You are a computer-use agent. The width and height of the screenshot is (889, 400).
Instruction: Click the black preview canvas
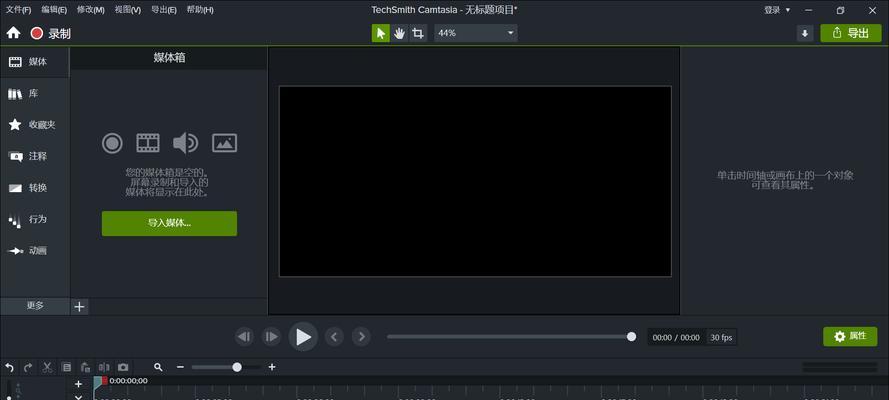point(475,181)
